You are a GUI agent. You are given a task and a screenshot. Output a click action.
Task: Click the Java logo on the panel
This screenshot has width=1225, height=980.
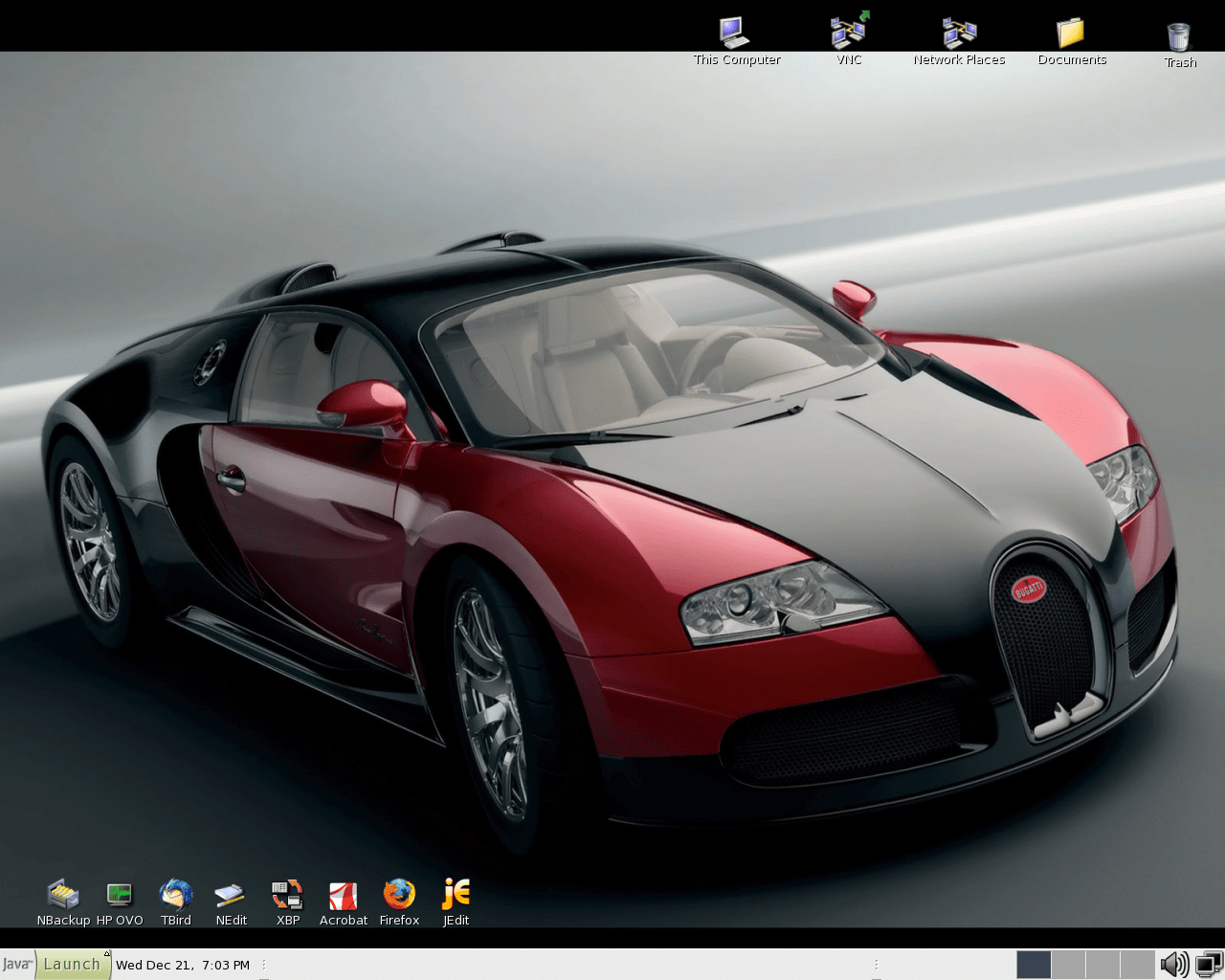pyautogui.click(x=17, y=965)
